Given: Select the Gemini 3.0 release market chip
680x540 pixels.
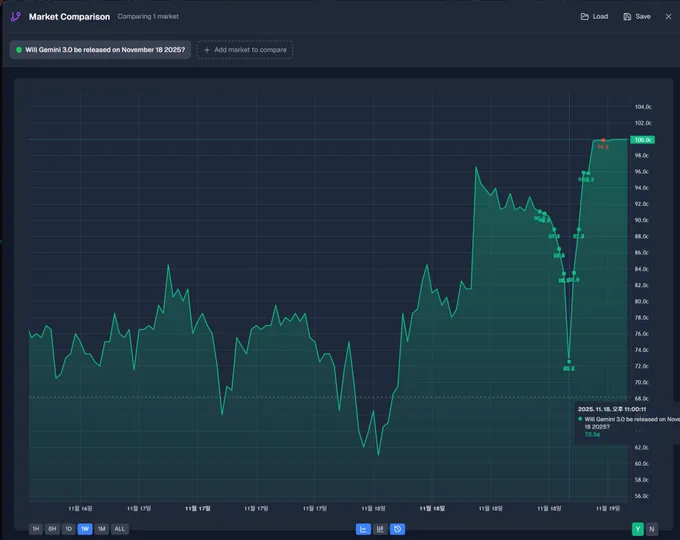Looking at the screenshot, I should coord(101,50).
